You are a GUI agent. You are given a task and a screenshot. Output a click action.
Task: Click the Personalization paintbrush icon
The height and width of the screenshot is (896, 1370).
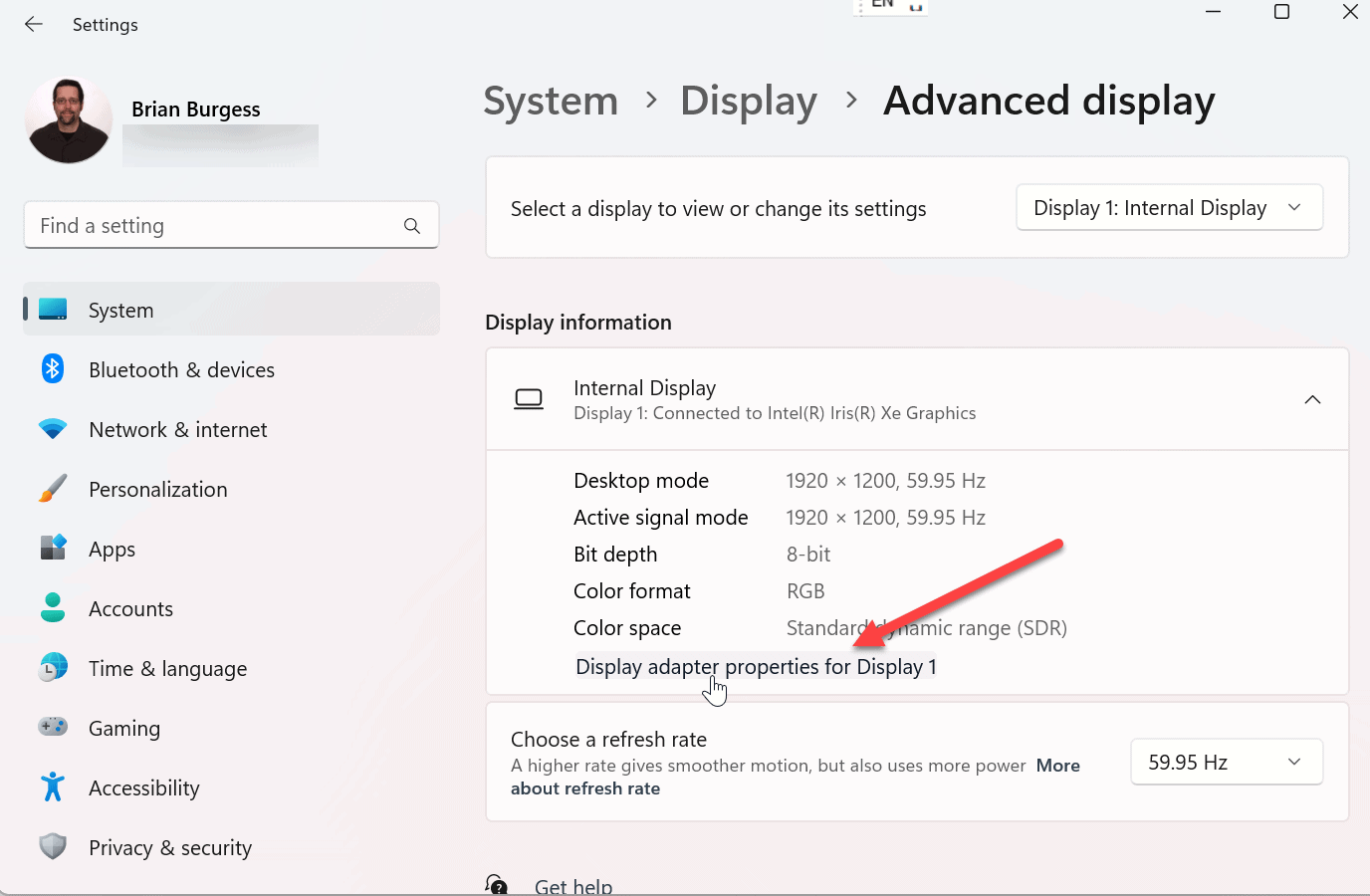53,489
